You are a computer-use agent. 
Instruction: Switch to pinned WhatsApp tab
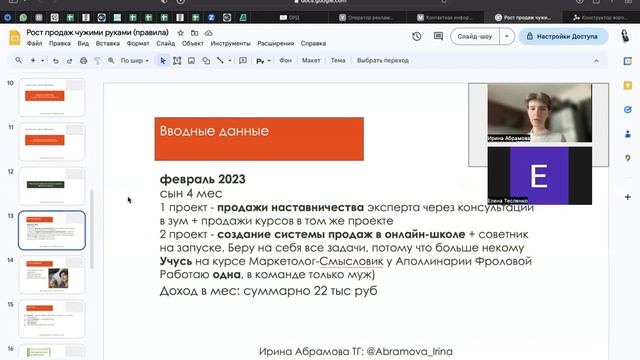(x=23, y=18)
